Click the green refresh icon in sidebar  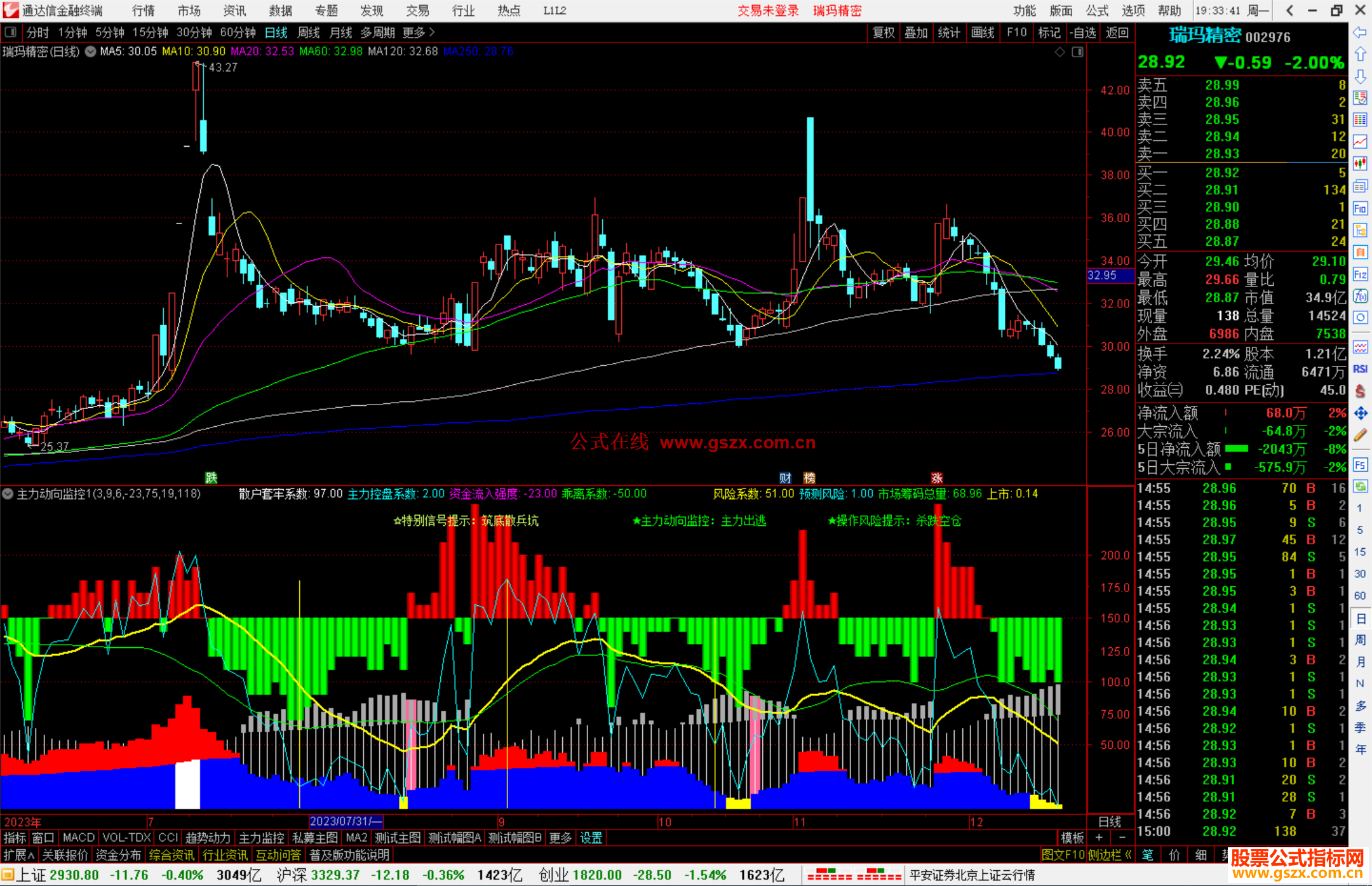1360,486
